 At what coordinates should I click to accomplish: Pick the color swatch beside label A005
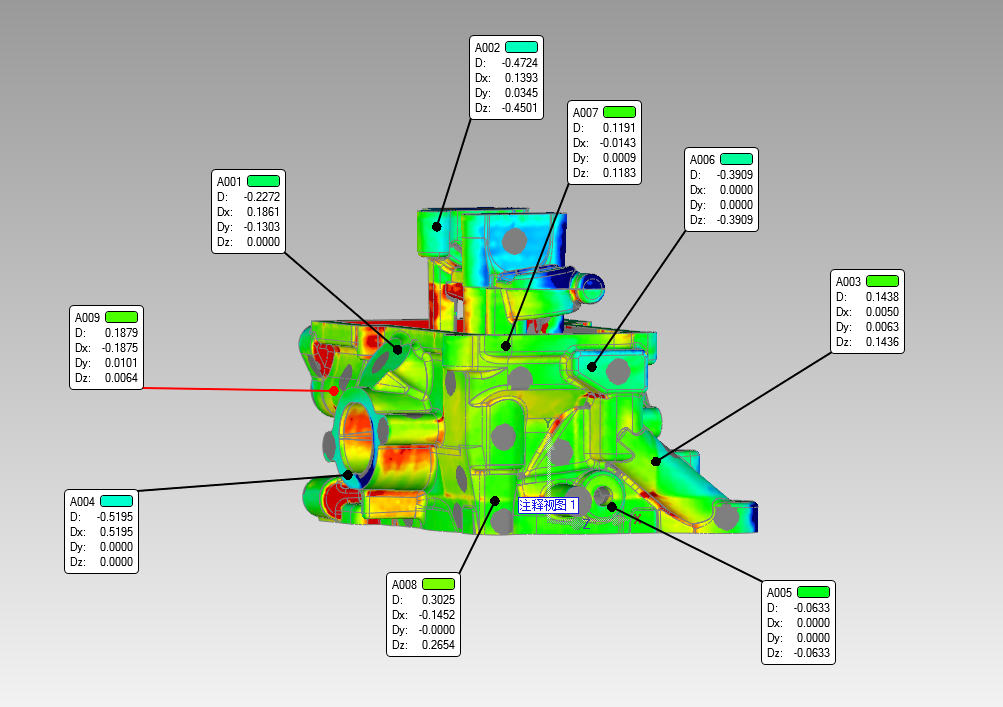[x=813, y=592]
